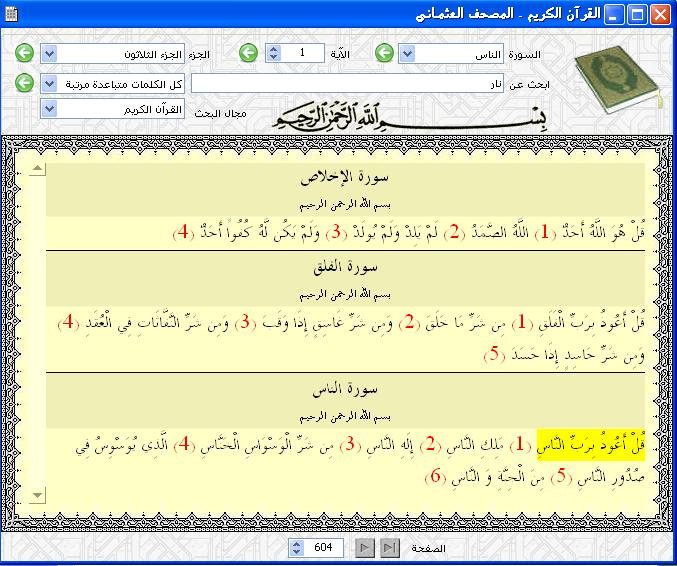Decrease the page number with down spinner
This screenshot has width=677, height=566.
(296, 552)
